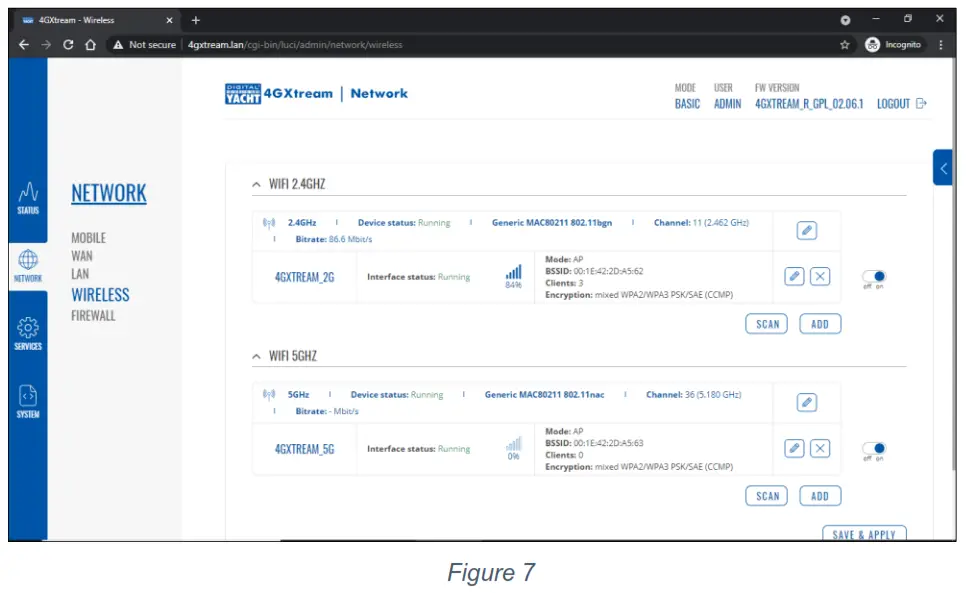970x593 pixels.
Task: Expand the blue side panel arrow
Action: (x=943, y=168)
